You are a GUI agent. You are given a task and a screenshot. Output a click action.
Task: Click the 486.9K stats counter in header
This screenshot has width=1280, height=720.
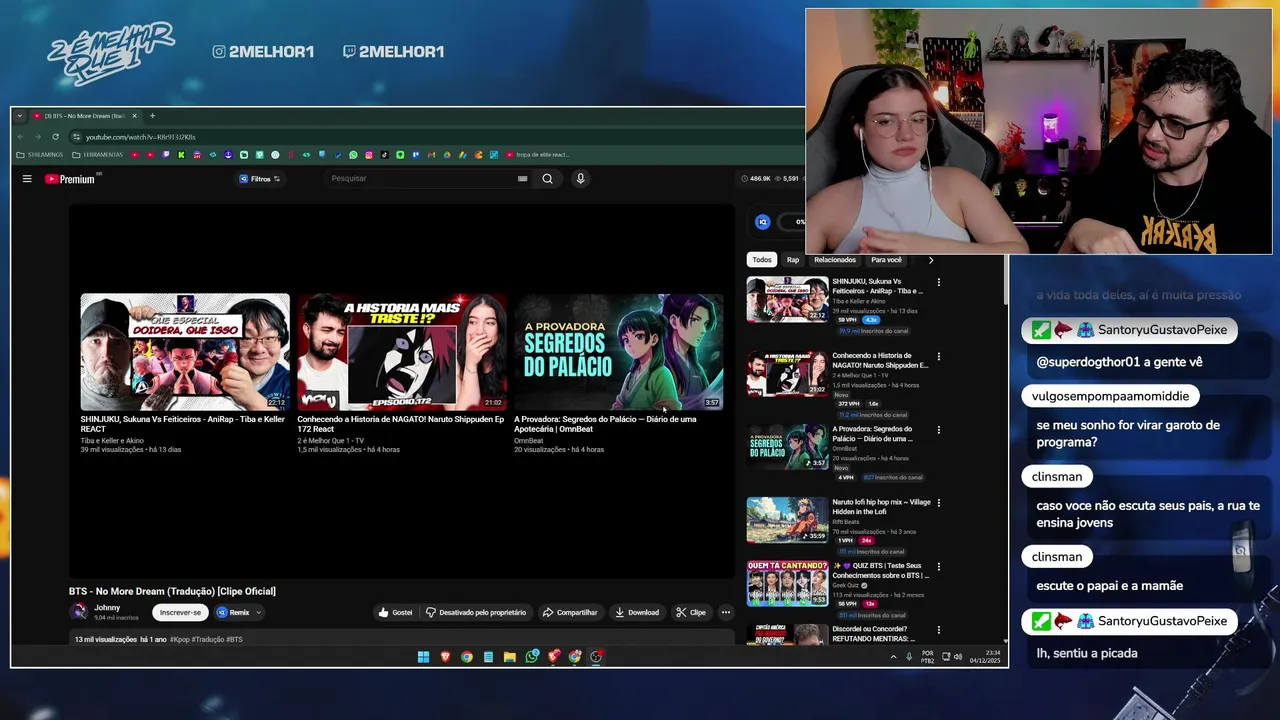tap(756, 179)
